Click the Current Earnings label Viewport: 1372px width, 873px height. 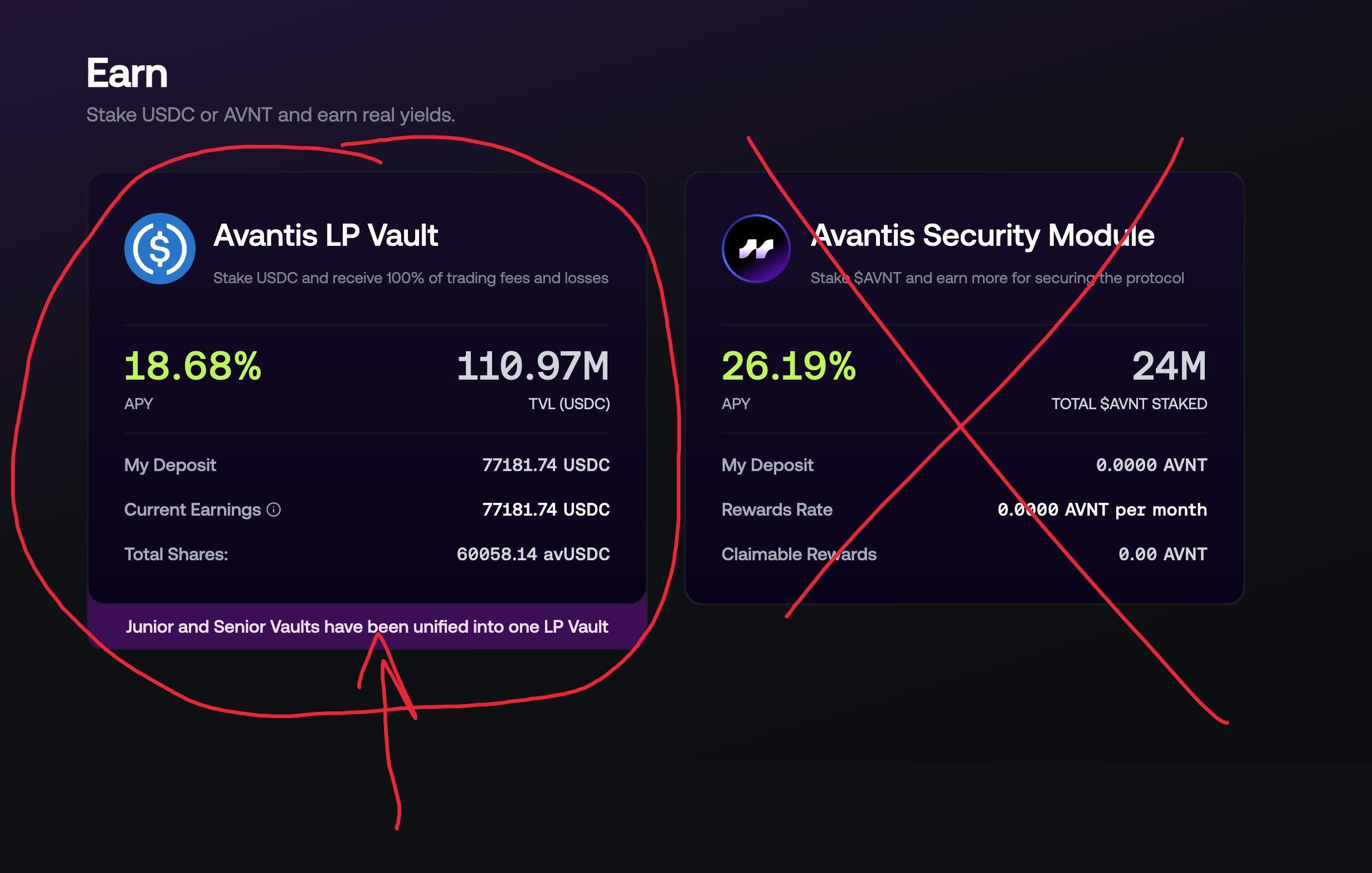[192, 510]
